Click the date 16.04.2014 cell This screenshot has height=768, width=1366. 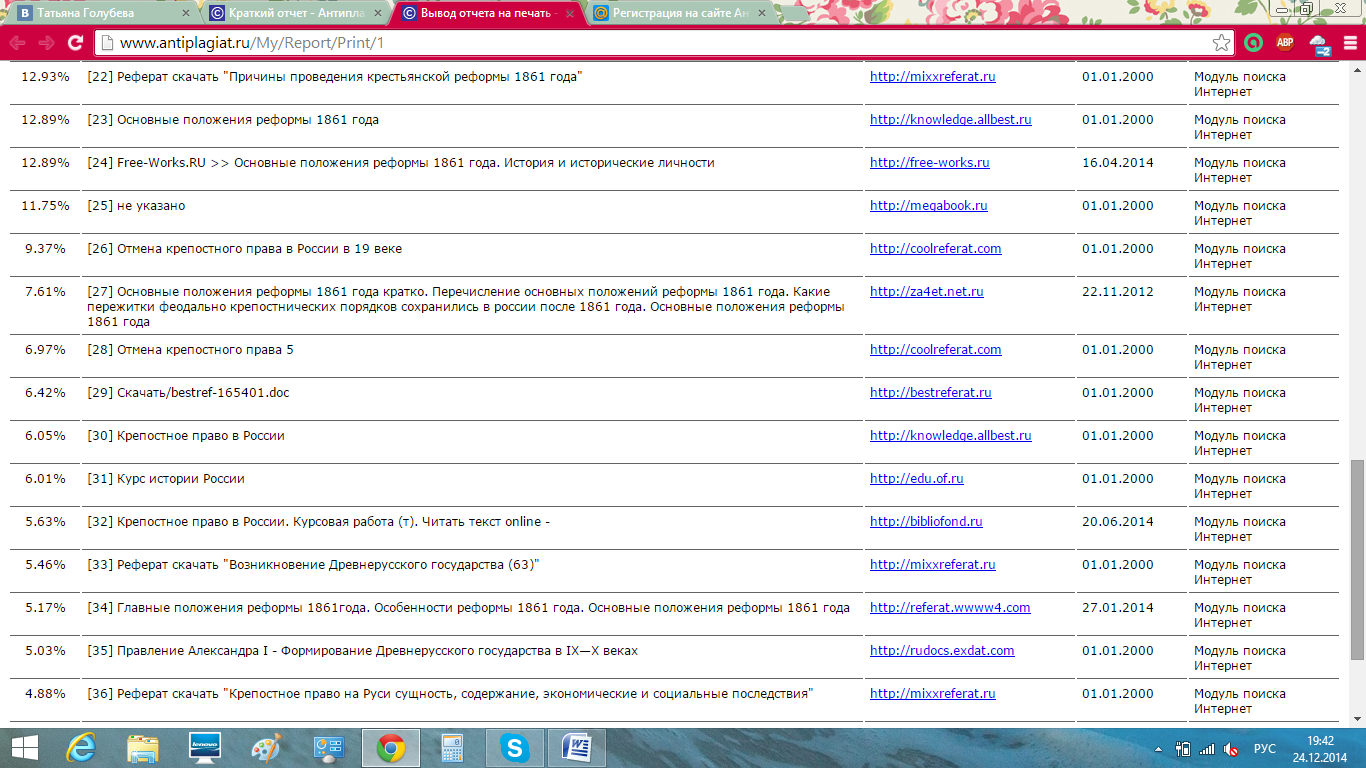pyautogui.click(x=1117, y=163)
